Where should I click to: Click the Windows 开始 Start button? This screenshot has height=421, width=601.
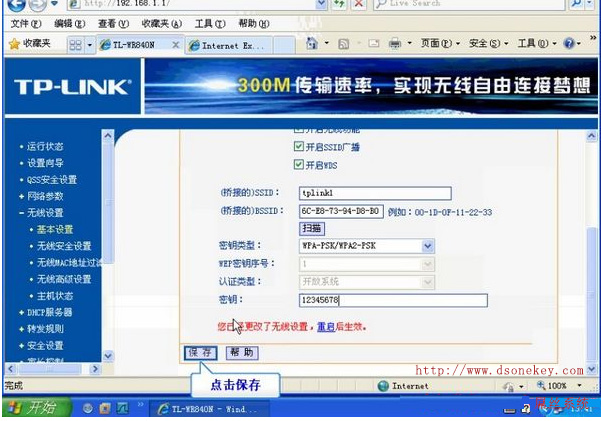[x=36, y=407]
